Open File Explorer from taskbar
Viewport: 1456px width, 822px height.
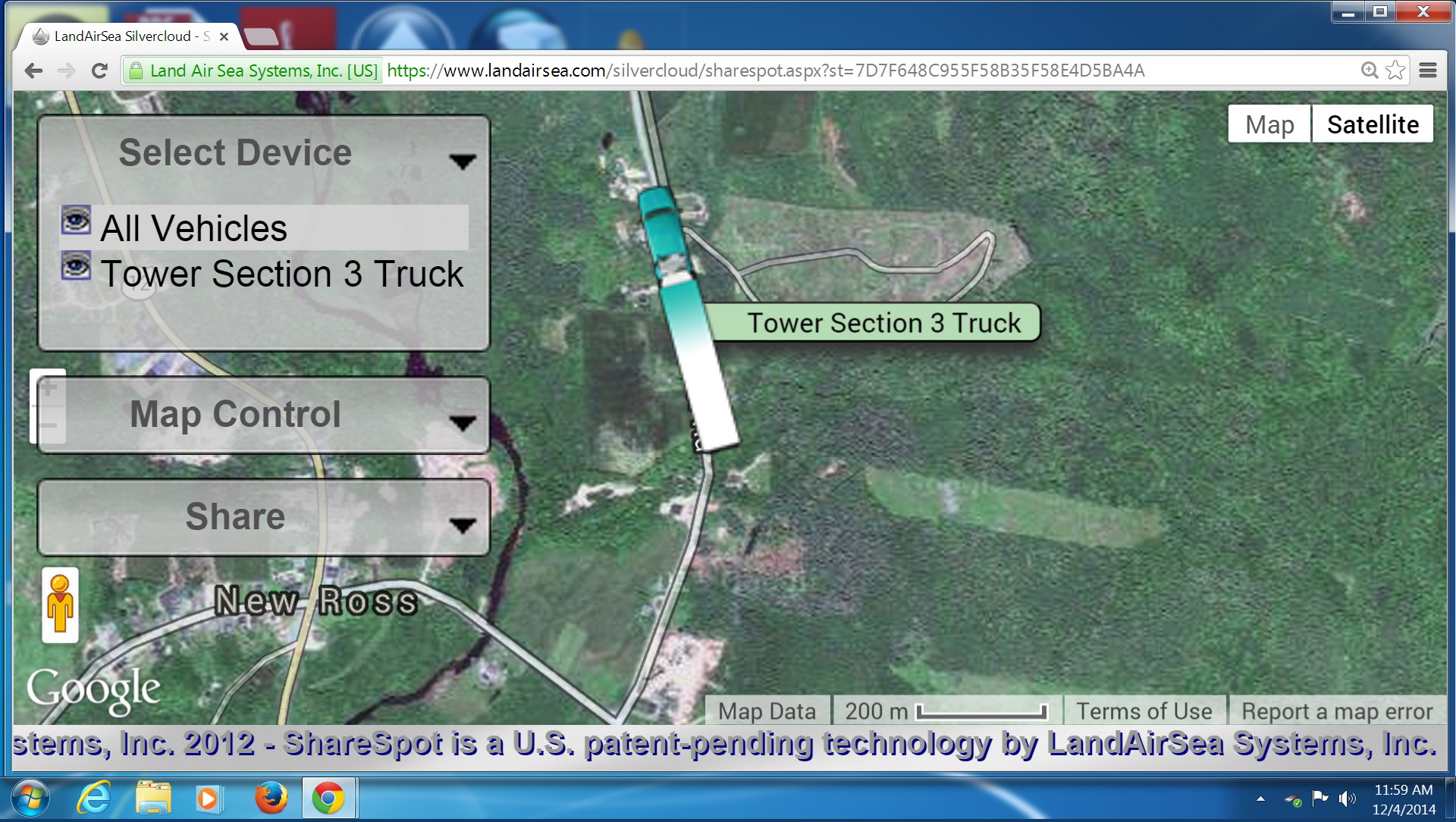click(x=153, y=798)
